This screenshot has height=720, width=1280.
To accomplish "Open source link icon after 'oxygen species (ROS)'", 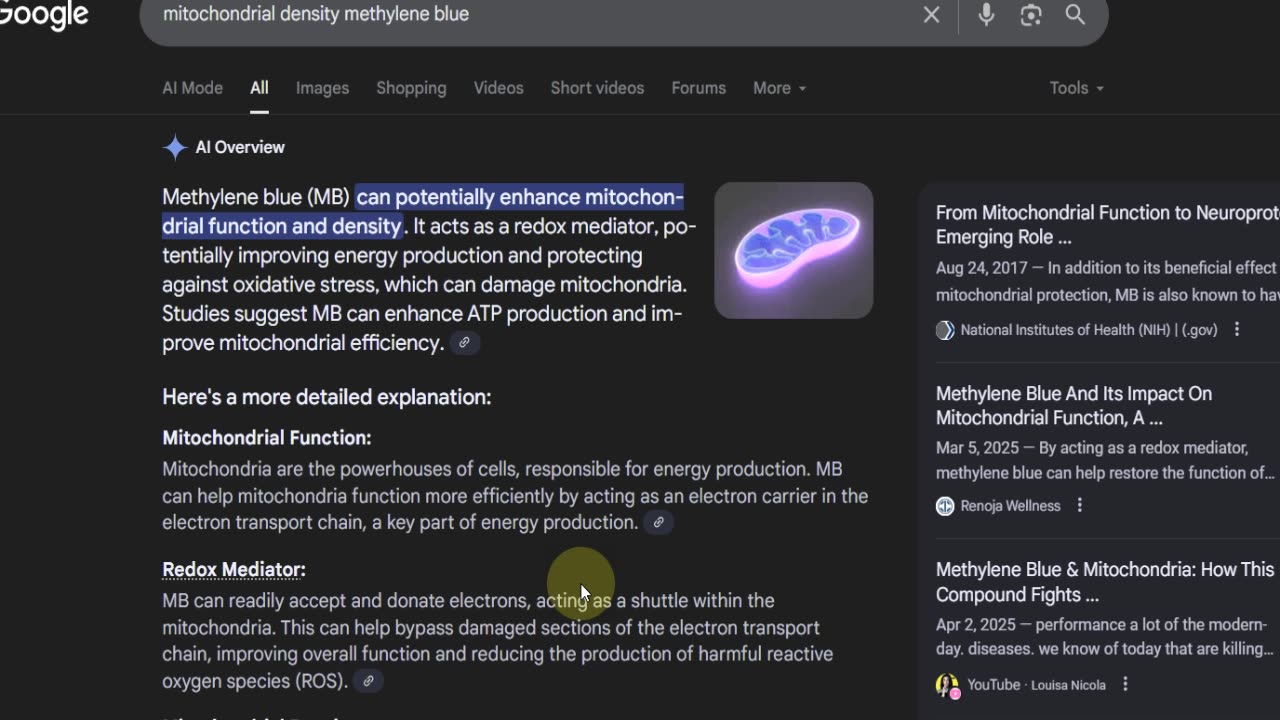I will (x=368, y=681).
